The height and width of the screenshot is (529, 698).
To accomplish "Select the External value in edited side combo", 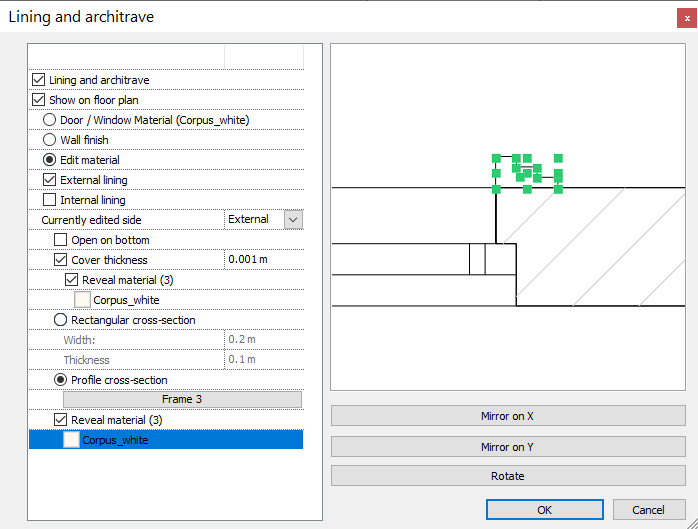I will [x=248, y=219].
